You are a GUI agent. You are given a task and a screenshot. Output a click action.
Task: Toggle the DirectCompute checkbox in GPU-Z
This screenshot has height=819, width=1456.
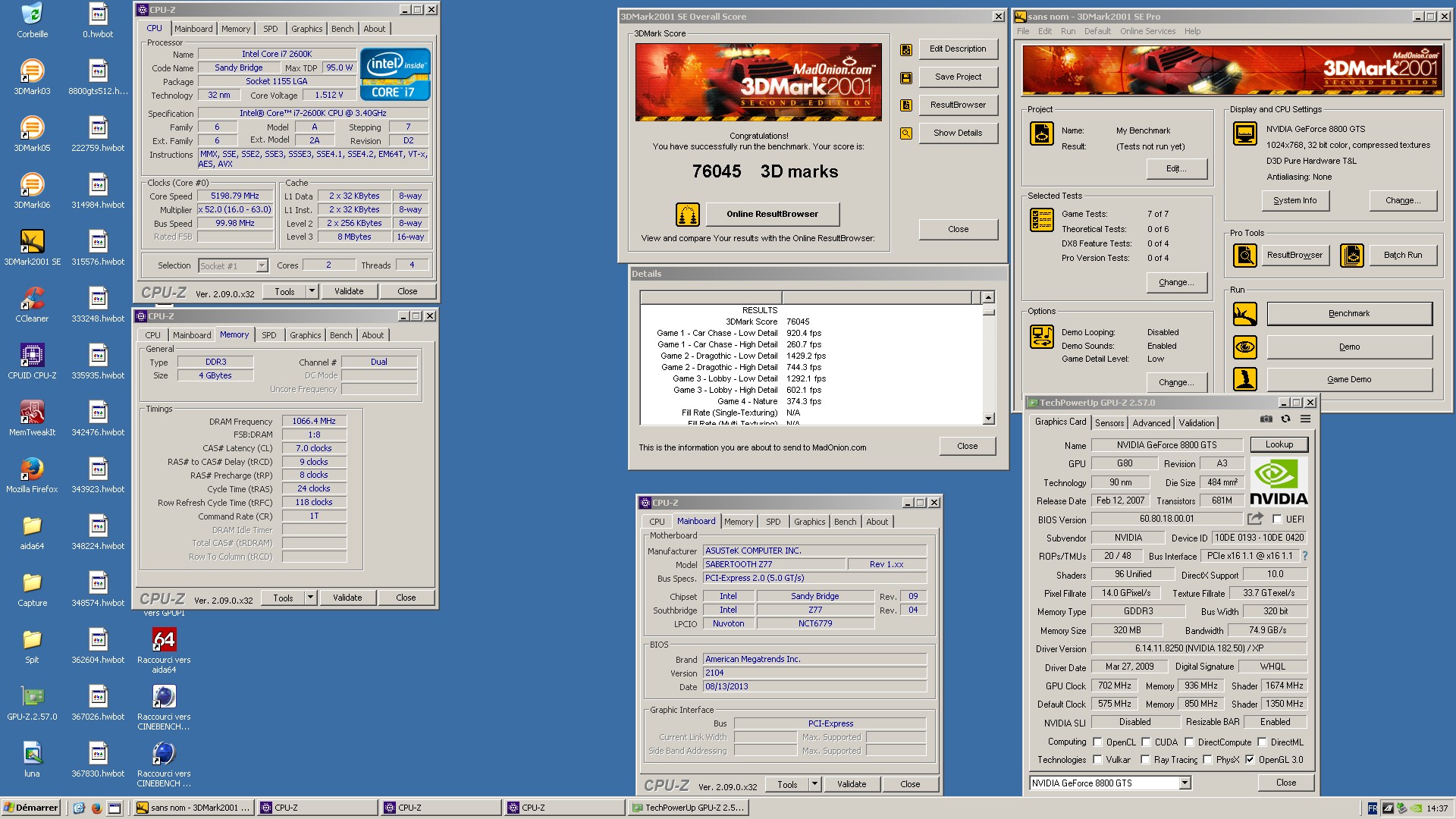(1189, 742)
